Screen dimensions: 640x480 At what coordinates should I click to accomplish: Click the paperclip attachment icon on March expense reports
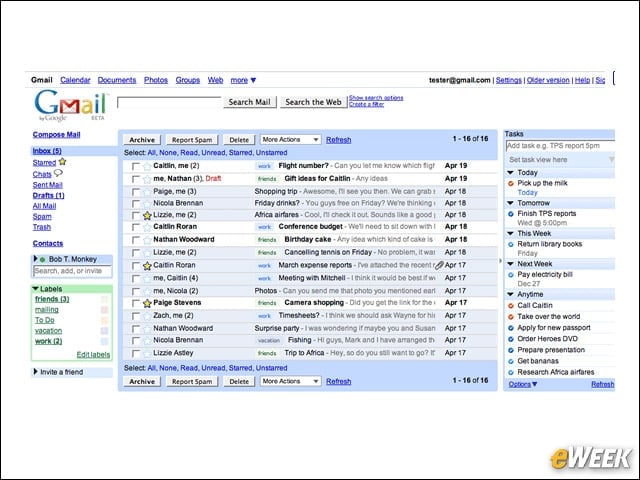click(439, 265)
